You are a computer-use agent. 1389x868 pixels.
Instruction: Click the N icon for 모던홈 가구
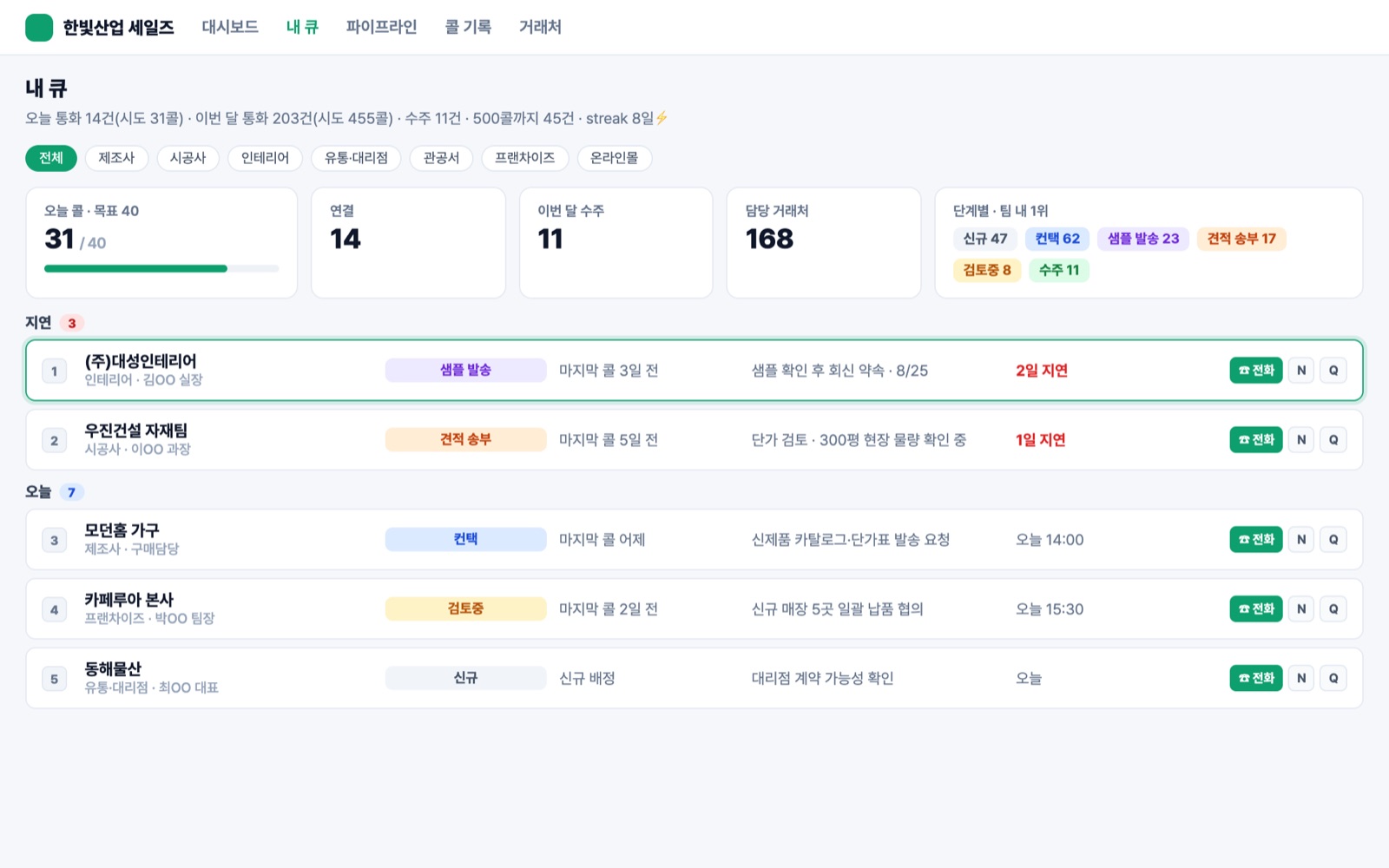click(x=1300, y=540)
